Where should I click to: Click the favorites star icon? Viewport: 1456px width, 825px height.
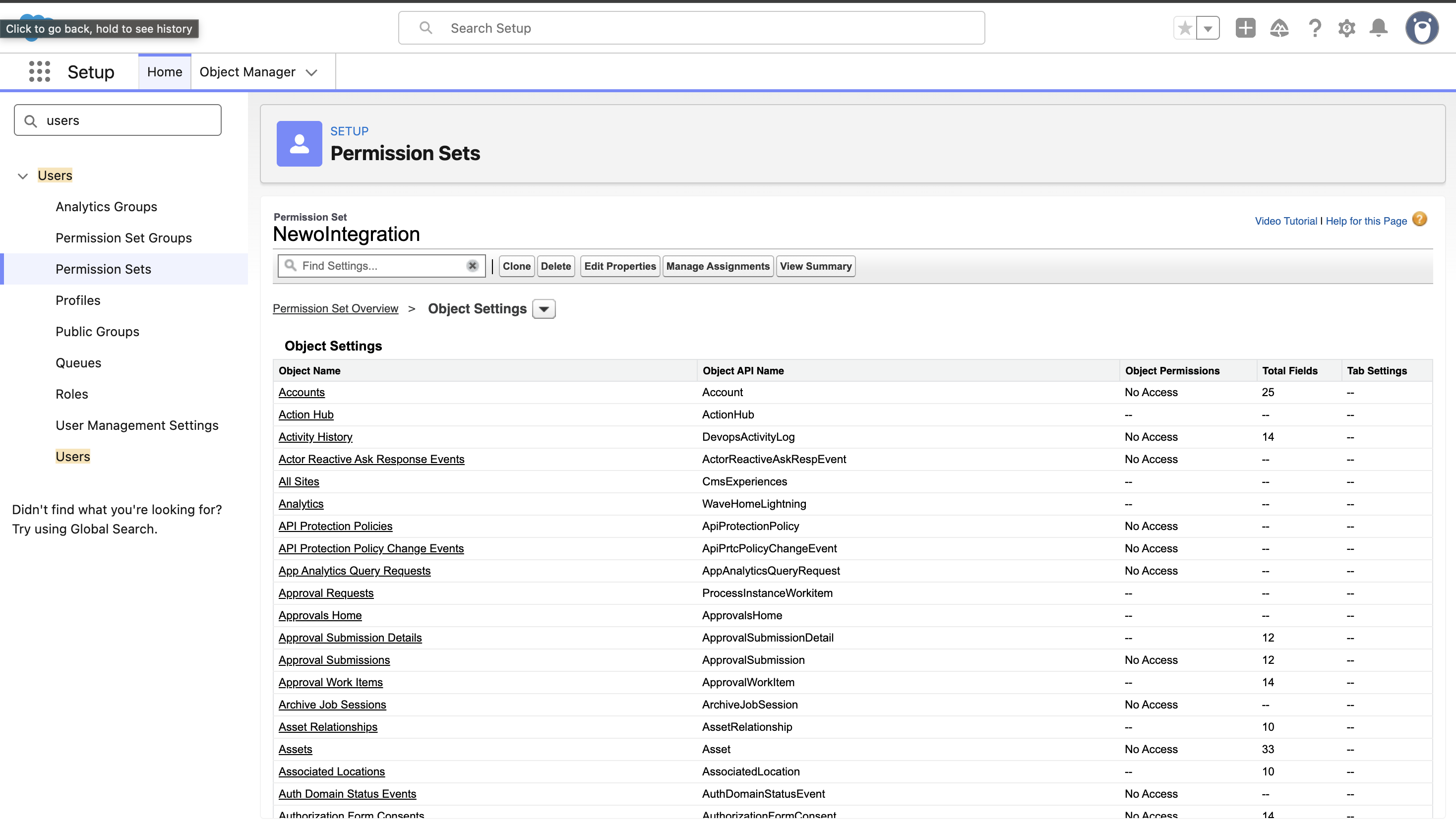pos(1185,28)
